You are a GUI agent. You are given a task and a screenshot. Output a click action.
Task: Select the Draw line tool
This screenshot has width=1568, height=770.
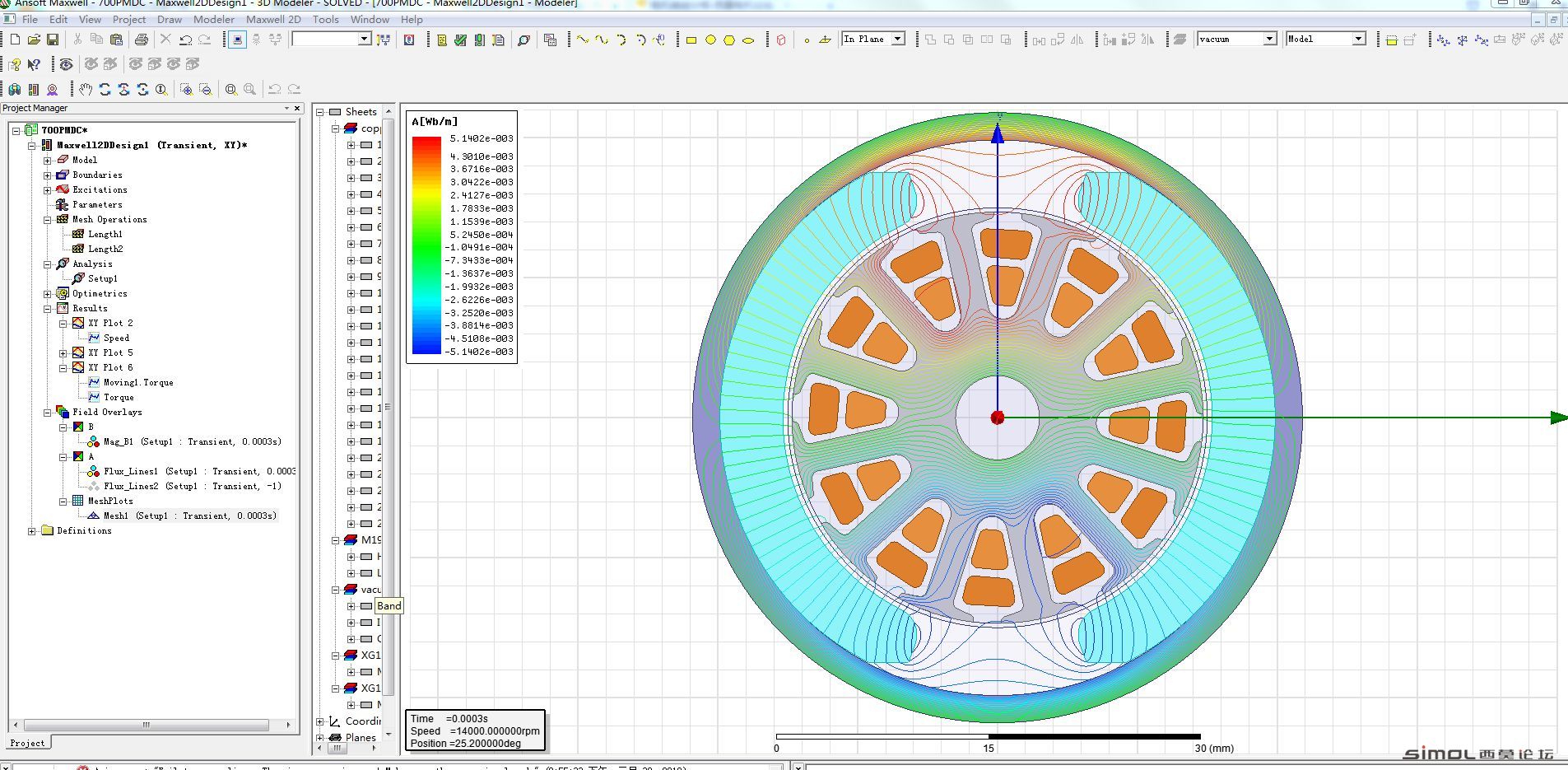(x=583, y=40)
